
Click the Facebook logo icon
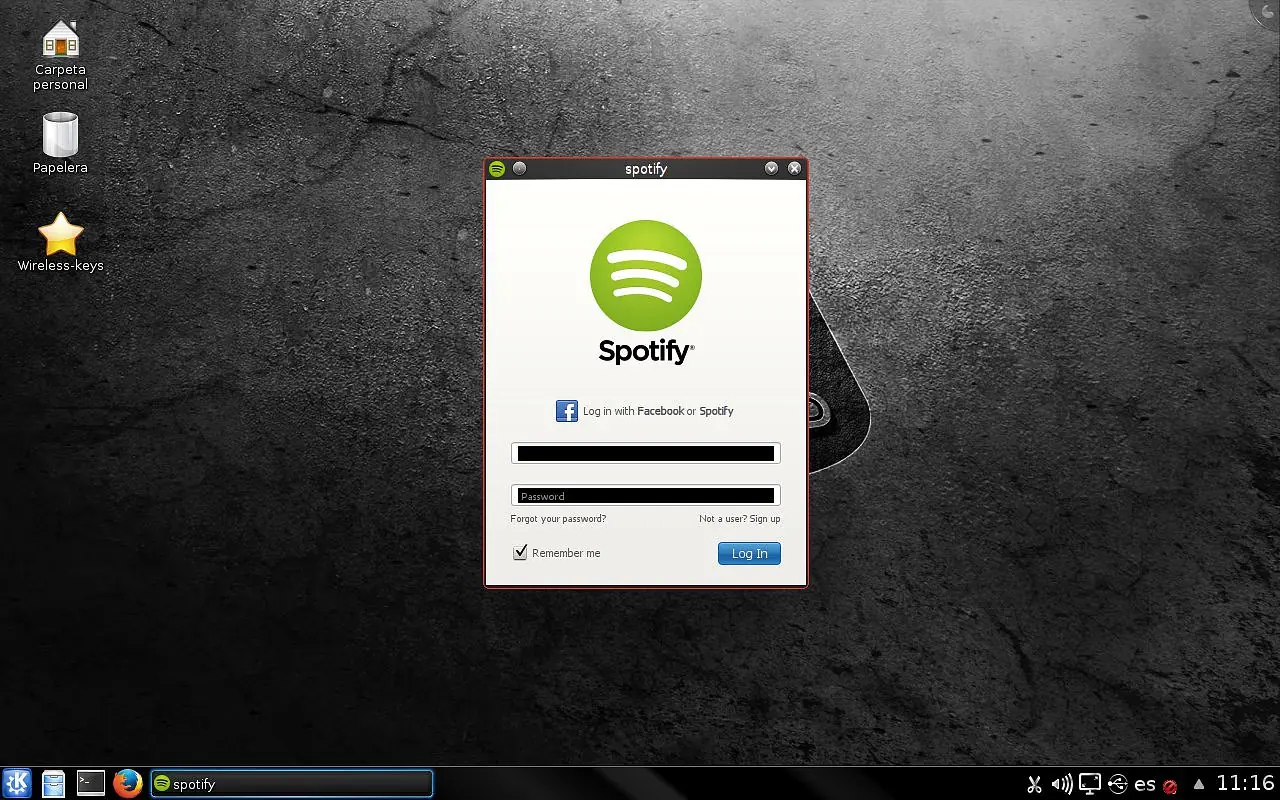567,411
